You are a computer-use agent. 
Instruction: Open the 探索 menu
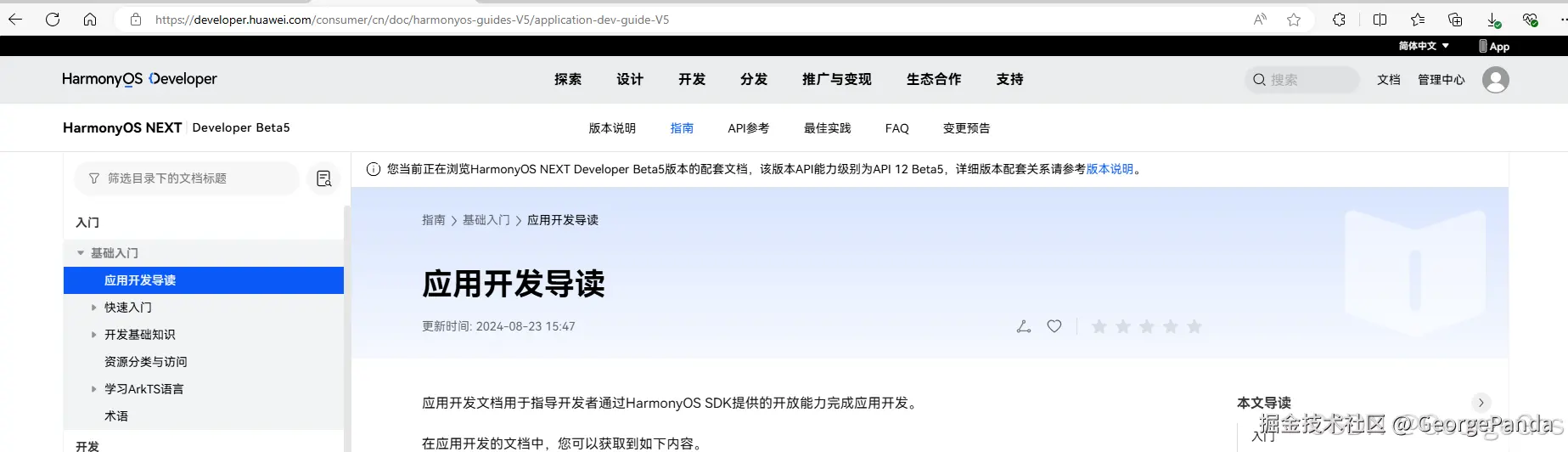coord(568,79)
